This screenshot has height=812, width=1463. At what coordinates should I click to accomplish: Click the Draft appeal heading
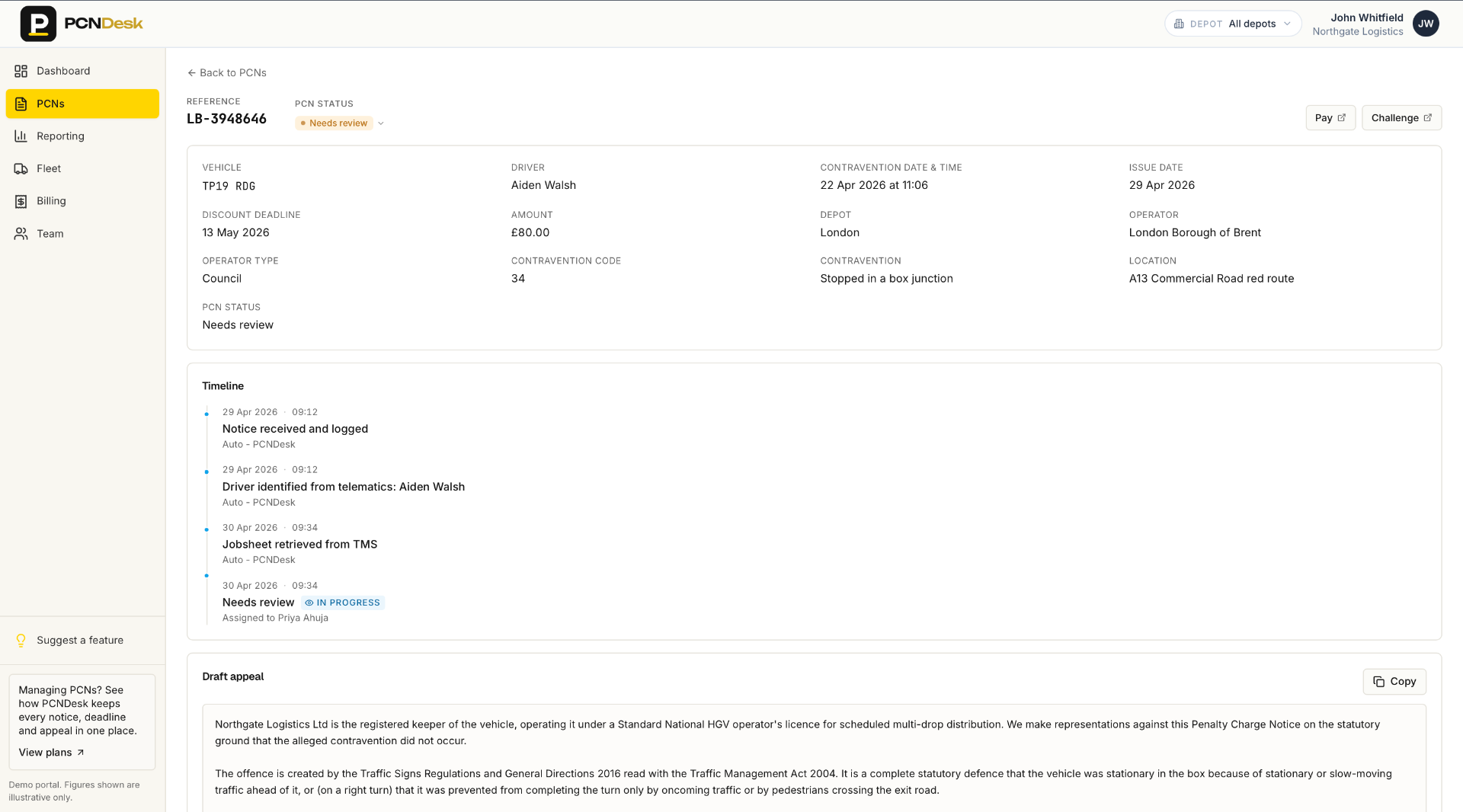(233, 676)
